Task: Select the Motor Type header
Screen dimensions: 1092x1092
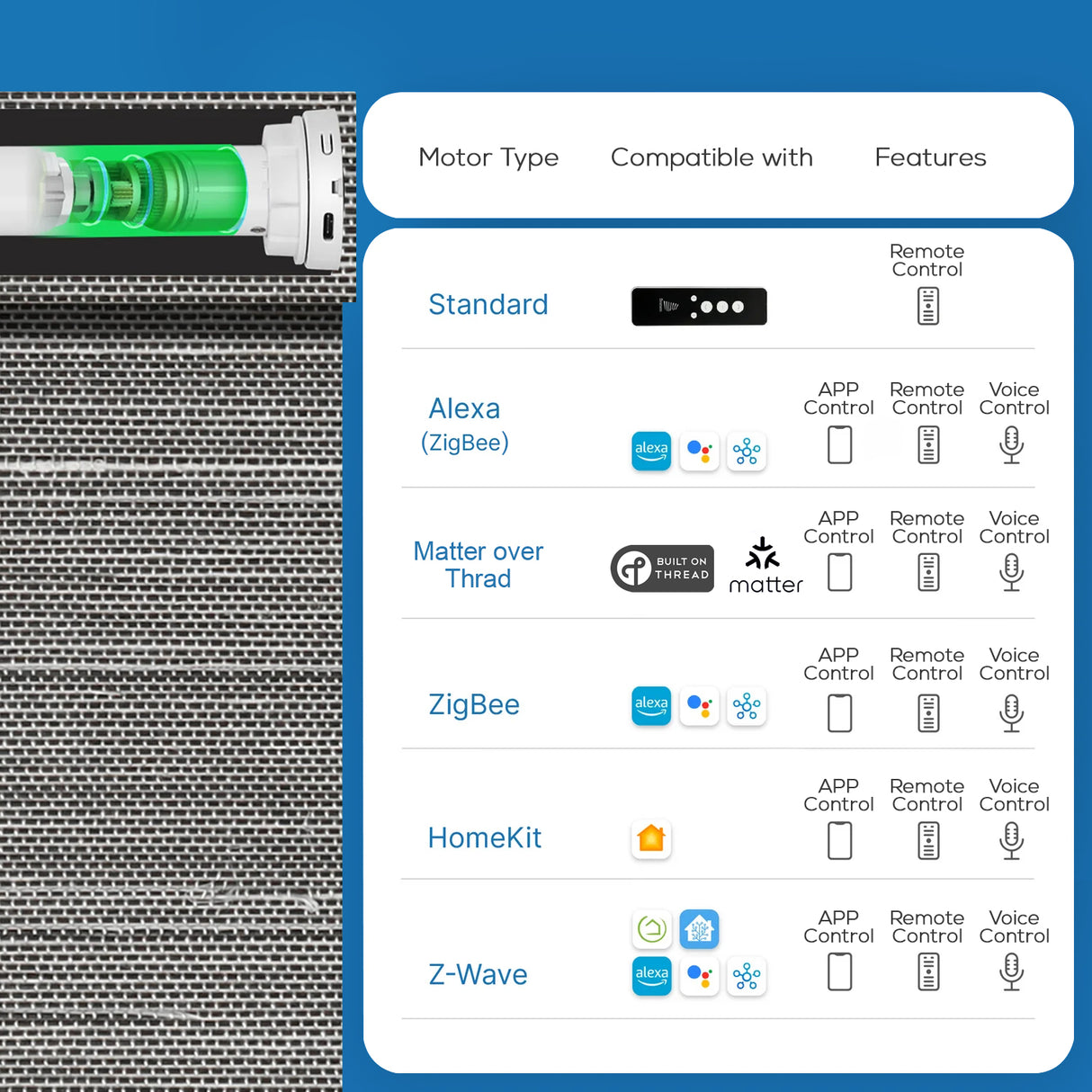Action: pos(488,157)
